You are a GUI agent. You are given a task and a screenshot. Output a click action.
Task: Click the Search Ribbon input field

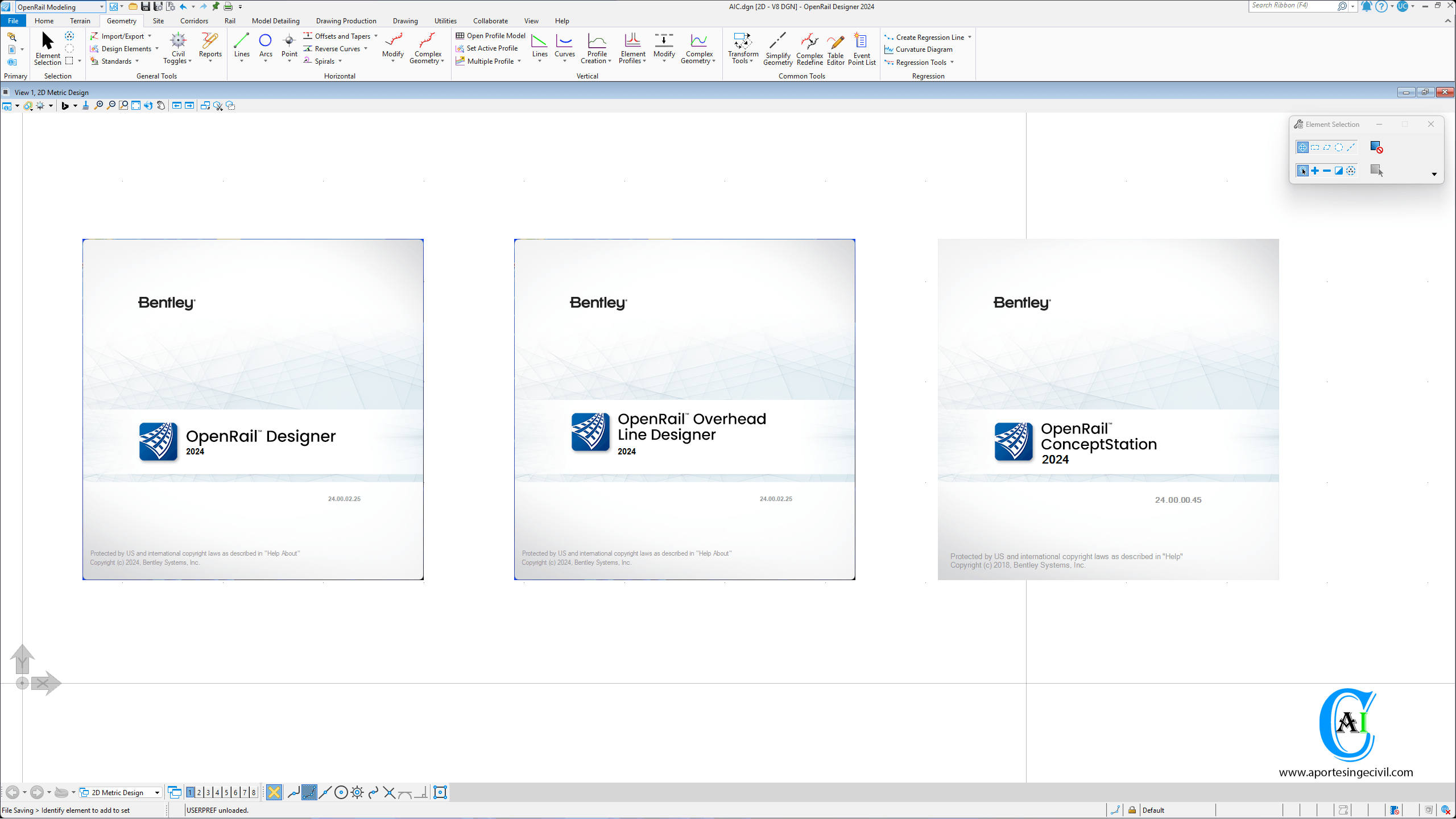pyautogui.click(x=1291, y=6)
